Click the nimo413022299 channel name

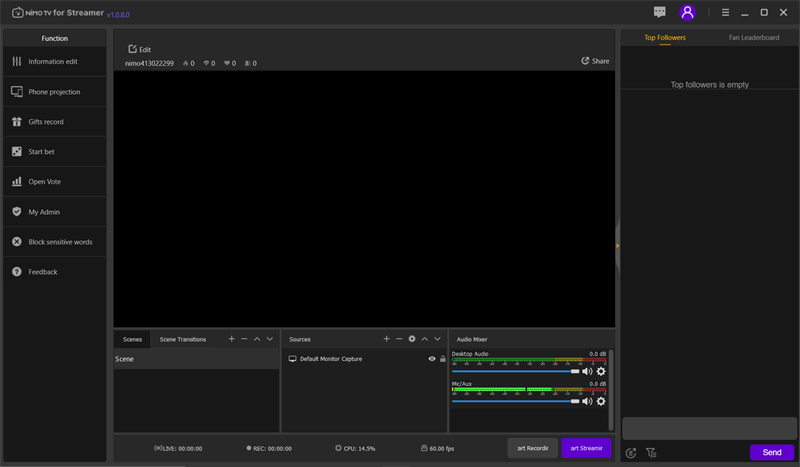pos(149,63)
